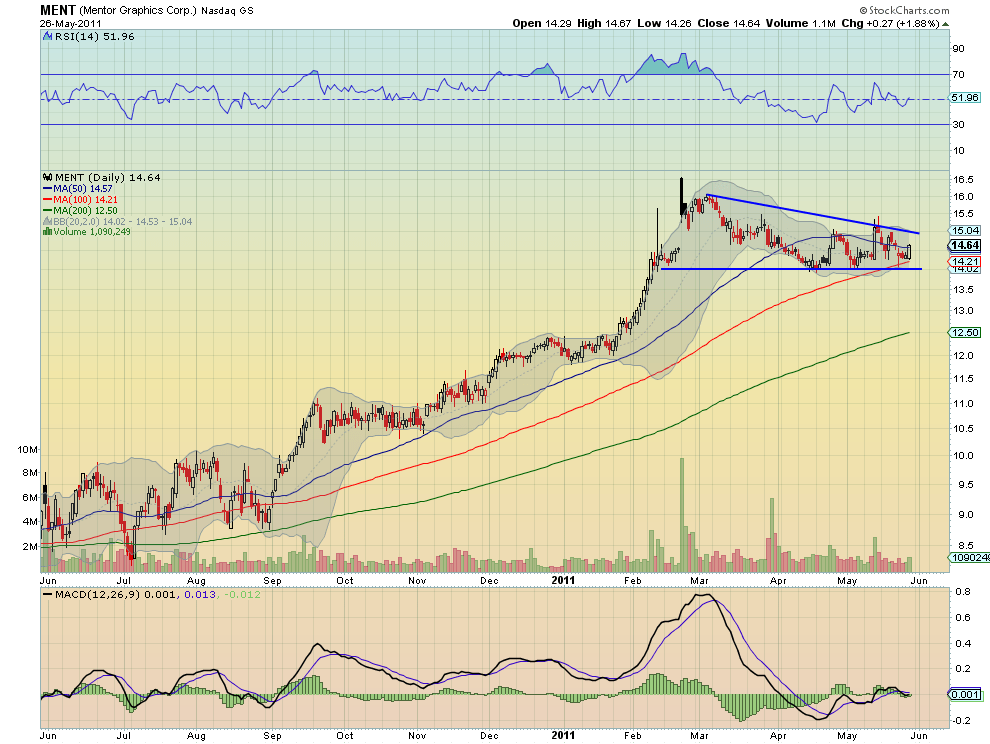The width and height of the screenshot is (990, 744).
Task: Click the 0.8 MACD axis label
Action: (963, 592)
